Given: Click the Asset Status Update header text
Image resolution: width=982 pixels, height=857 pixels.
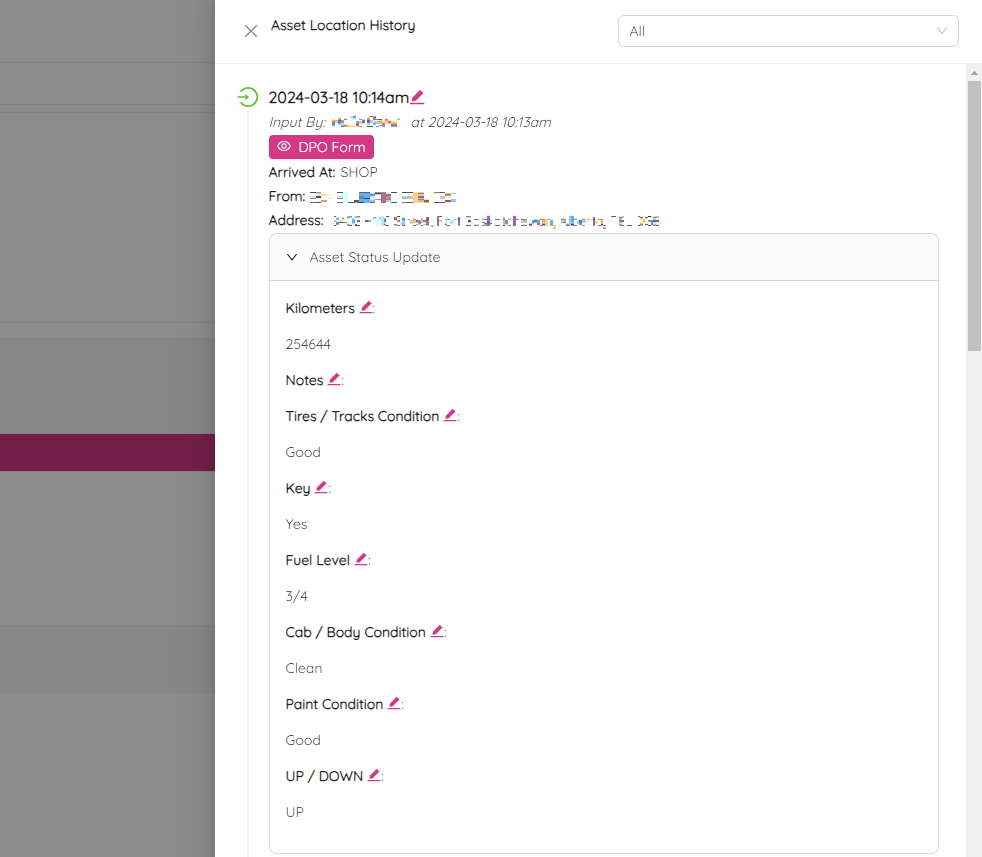Looking at the screenshot, I should coord(374,257).
